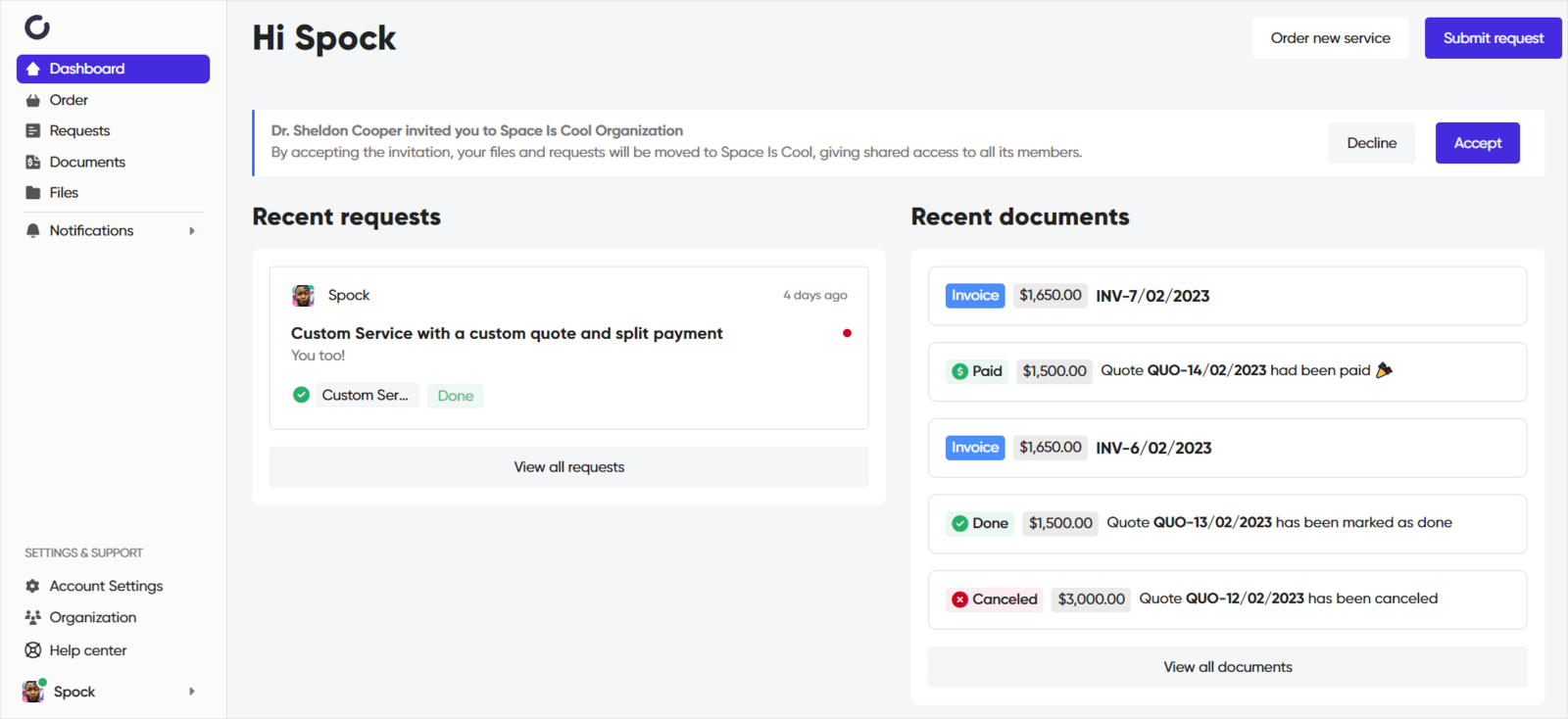Open Account Settings gear icon
The image size is (1568, 719).
click(33, 586)
